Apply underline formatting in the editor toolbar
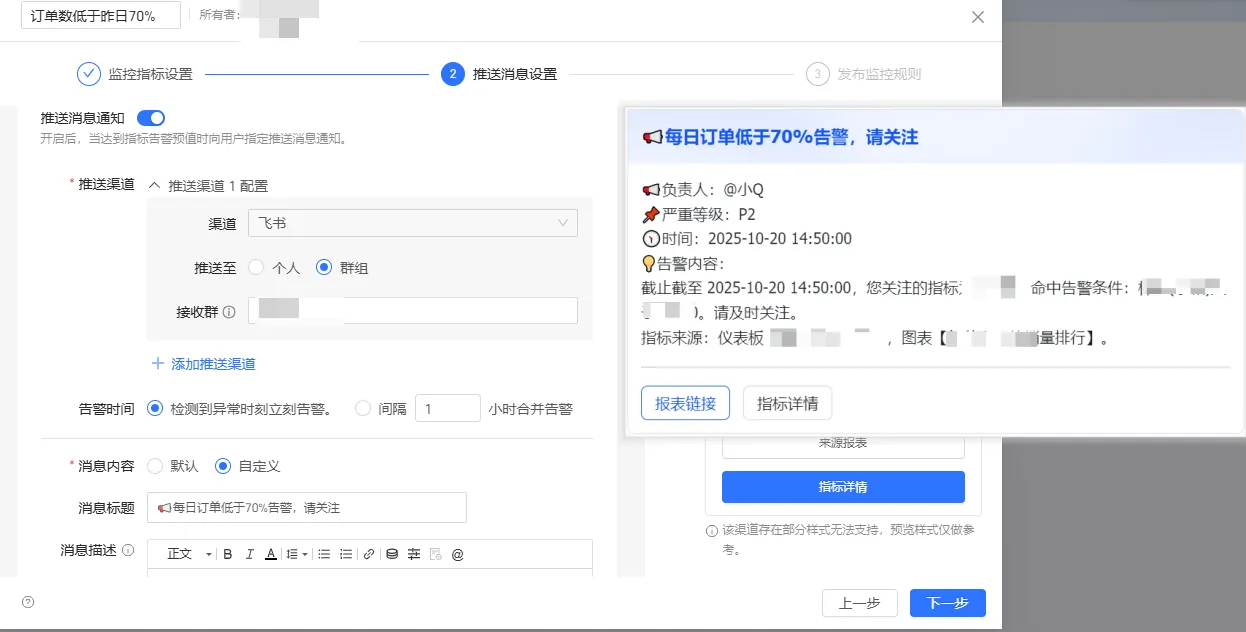Screen dimensions: 1246x632 coord(271,553)
